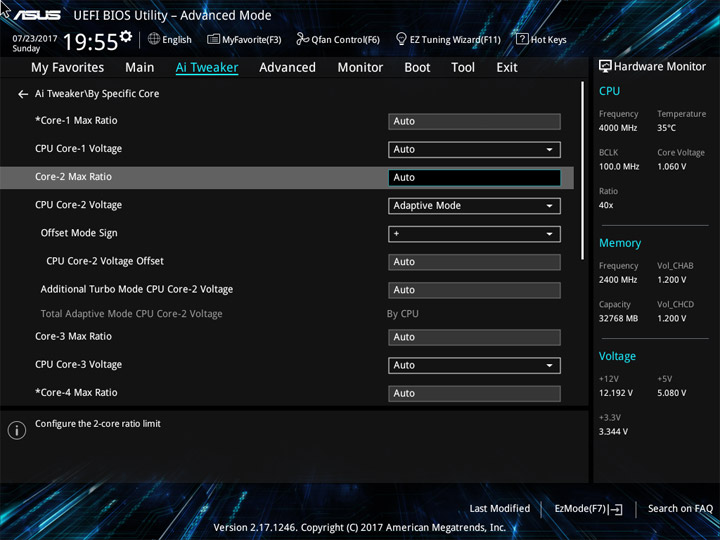Click the By CPU value
Image resolution: width=720 pixels, height=540 pixels.
(403, 314)
